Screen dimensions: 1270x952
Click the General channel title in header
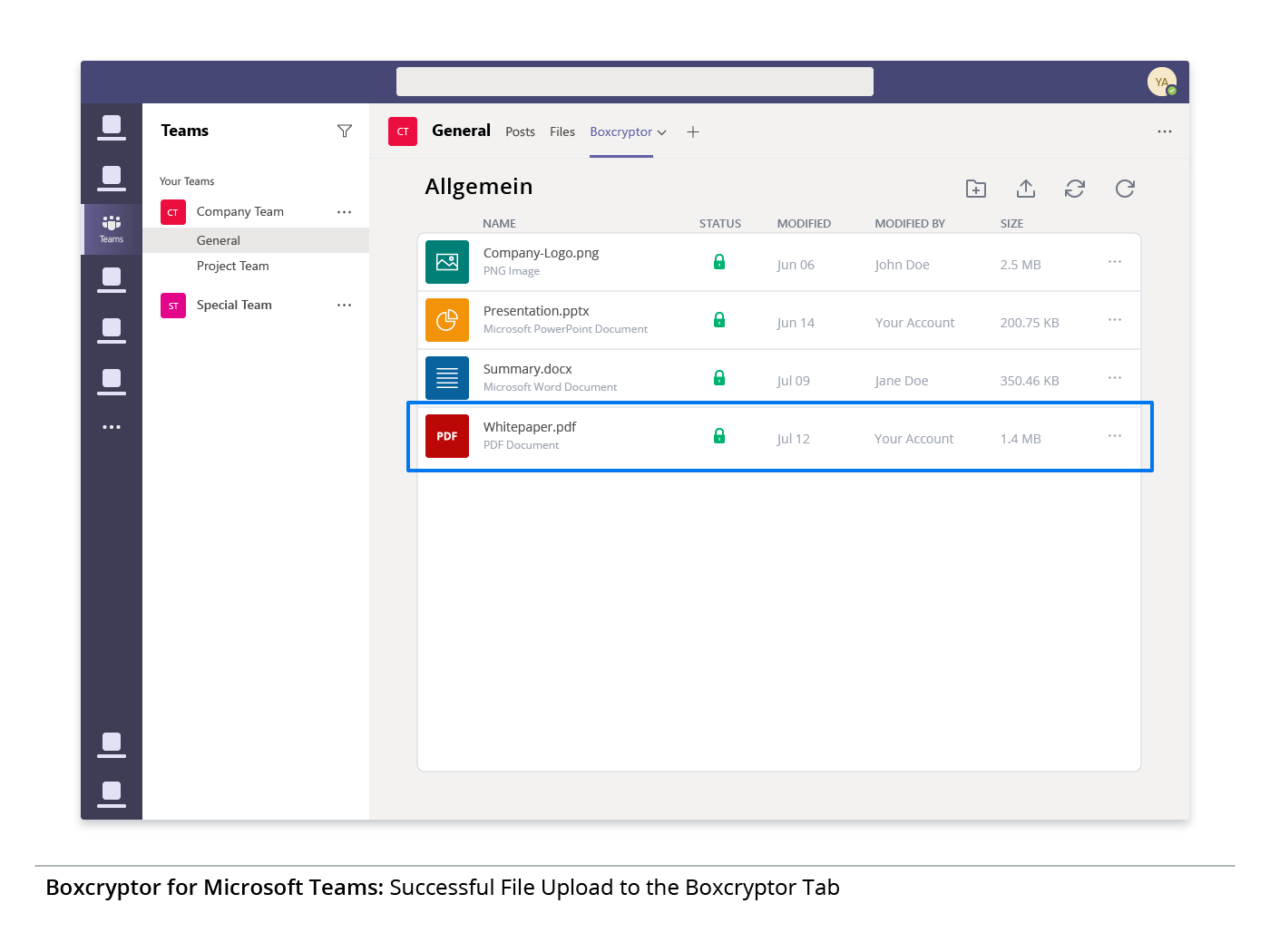tap(461, 131)
